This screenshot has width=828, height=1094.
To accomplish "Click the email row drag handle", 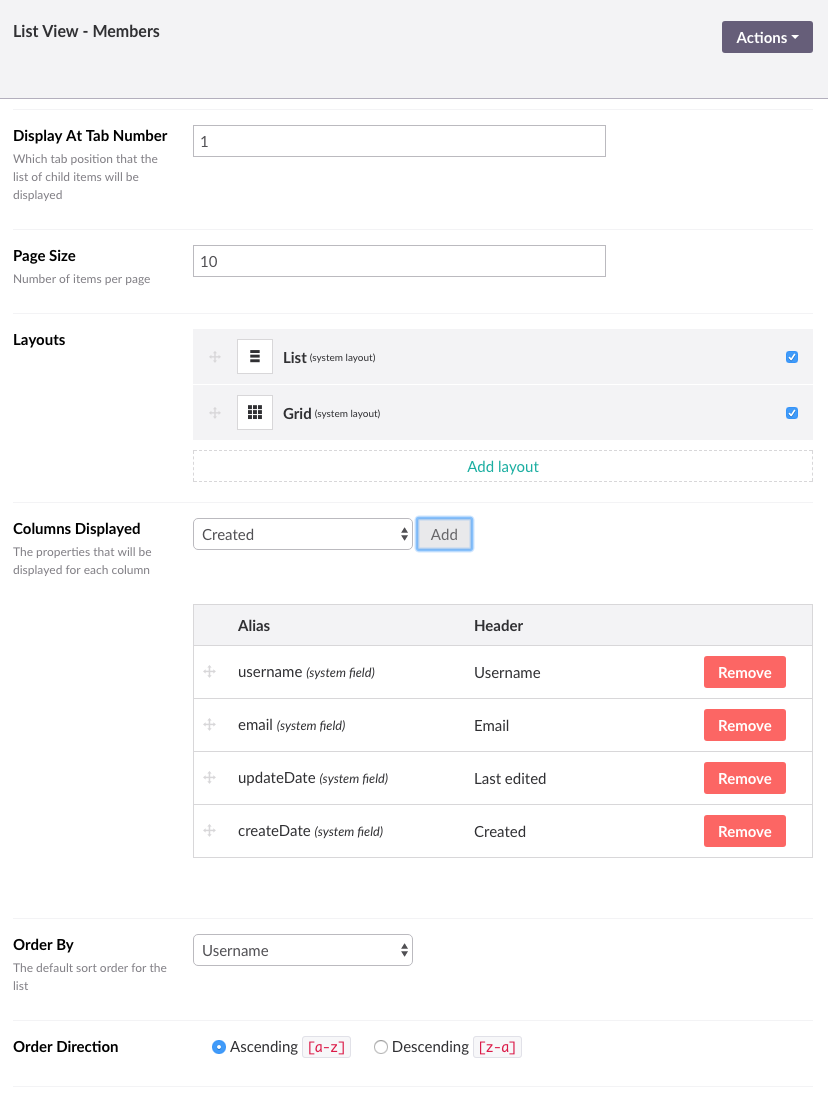I will pyautogui.click(x=210, y=725).
